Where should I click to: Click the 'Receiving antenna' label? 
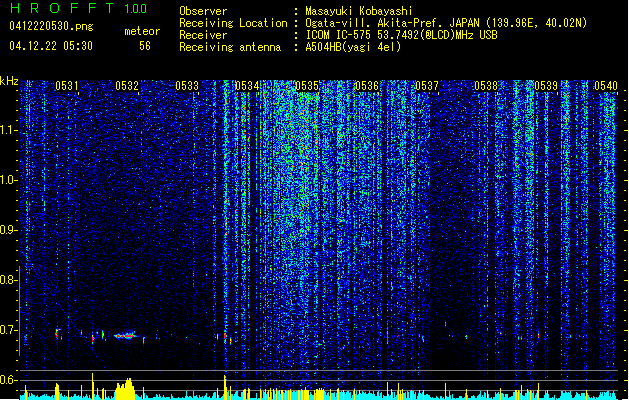click(230, 47)
